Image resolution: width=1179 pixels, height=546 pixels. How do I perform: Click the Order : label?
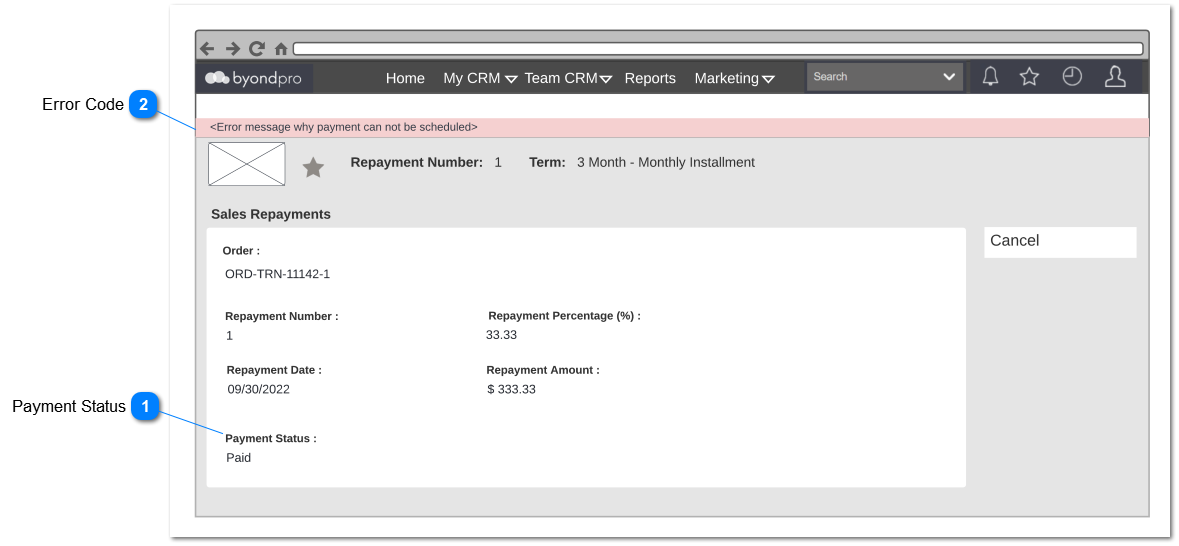241,251
